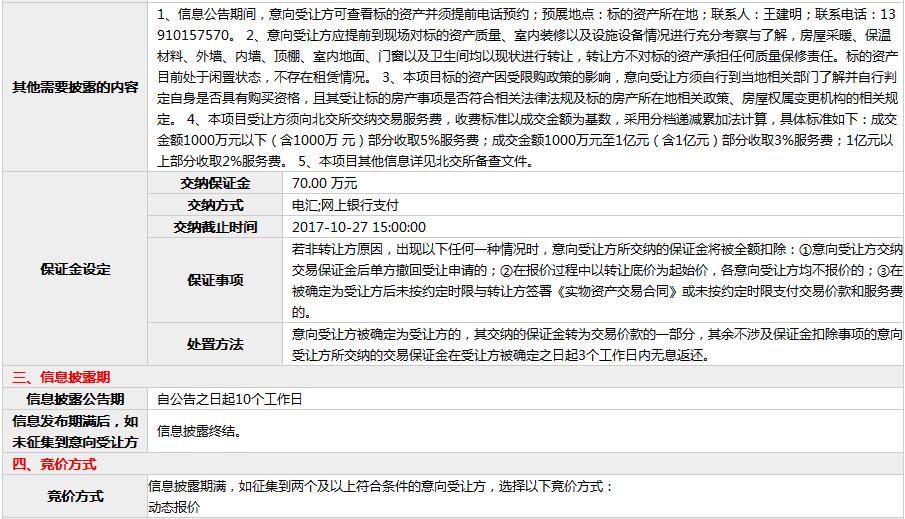Click the 保证事项 label cell

click(x=215, y=280)
